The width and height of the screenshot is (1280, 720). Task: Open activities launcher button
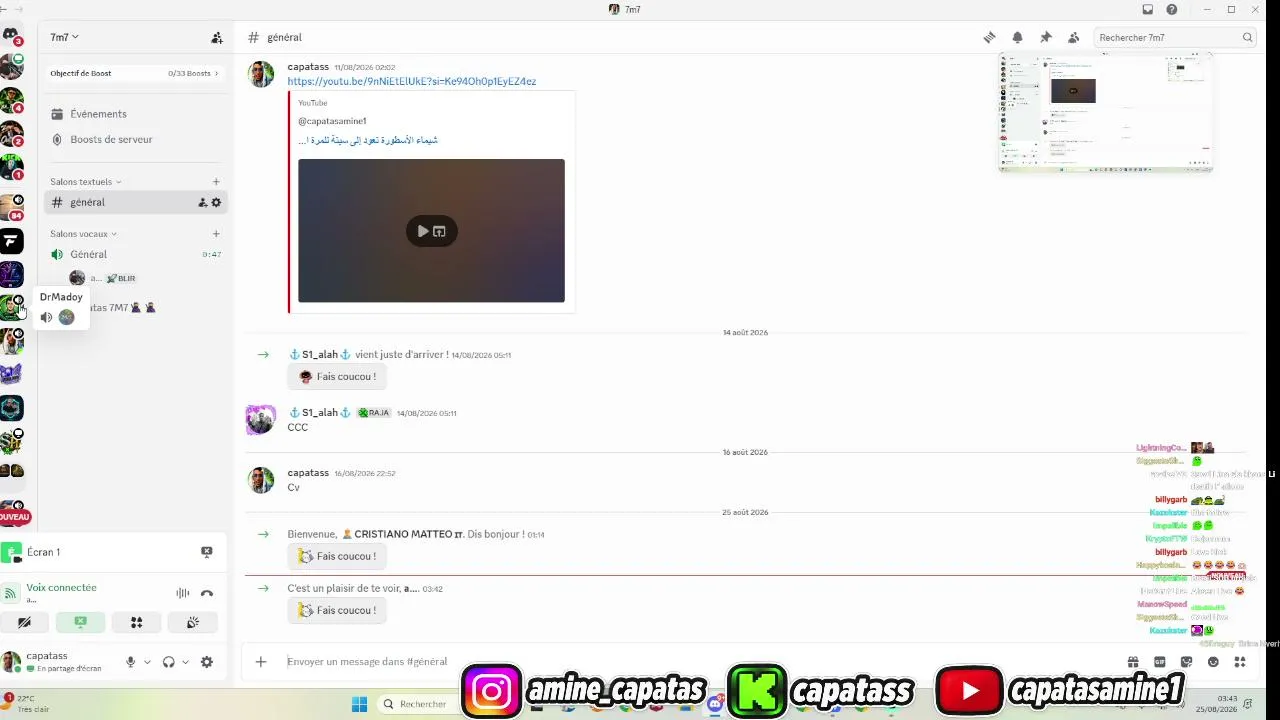(137, 622)
